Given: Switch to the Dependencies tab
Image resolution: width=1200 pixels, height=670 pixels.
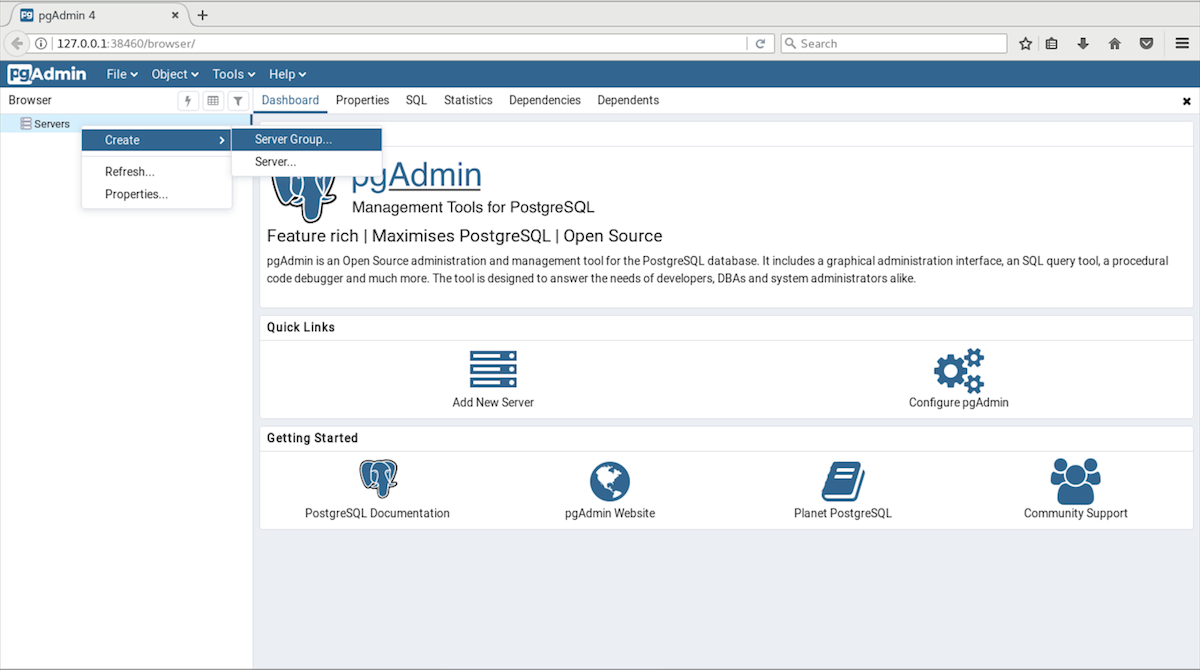Looking at the screenshot, I should click(545, 100).
